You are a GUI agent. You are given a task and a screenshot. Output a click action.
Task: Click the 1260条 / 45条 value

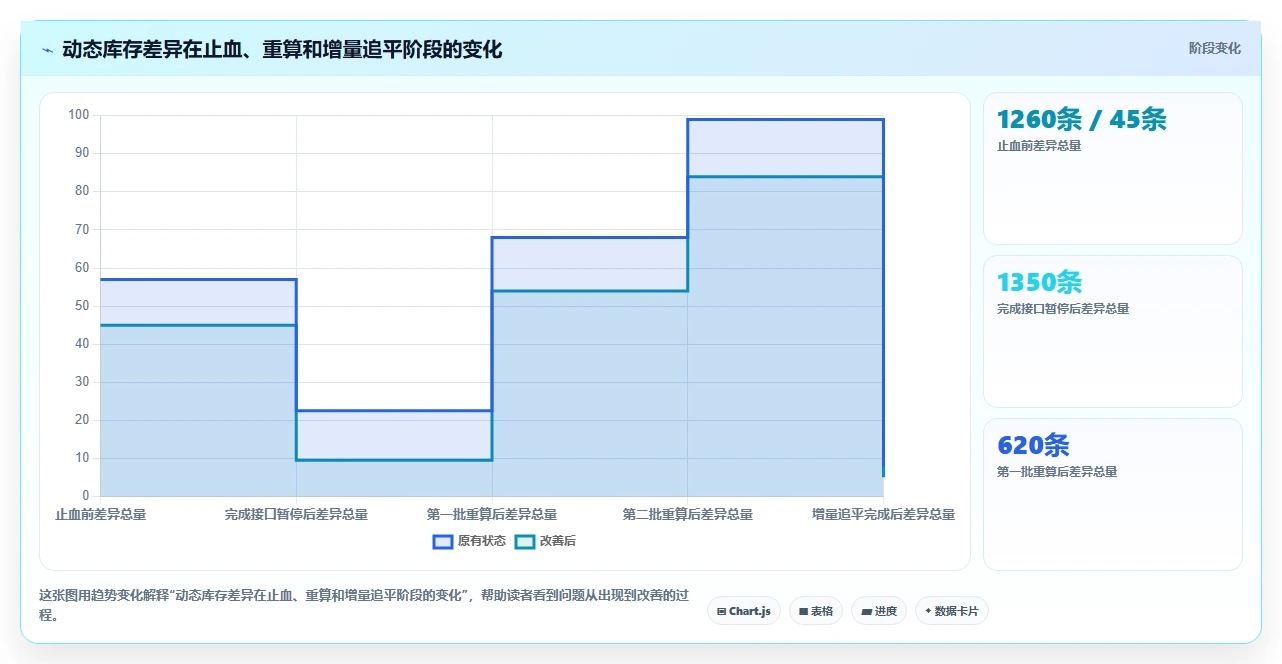pos(1082,119)
